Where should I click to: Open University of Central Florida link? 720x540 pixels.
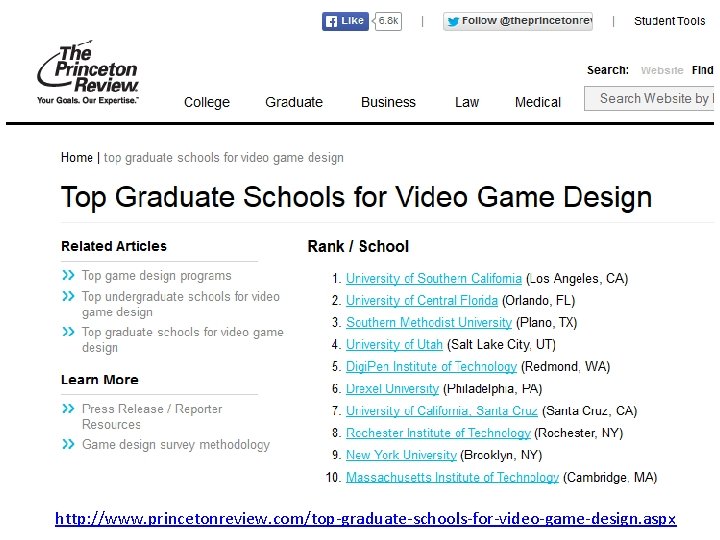point(422,300)
